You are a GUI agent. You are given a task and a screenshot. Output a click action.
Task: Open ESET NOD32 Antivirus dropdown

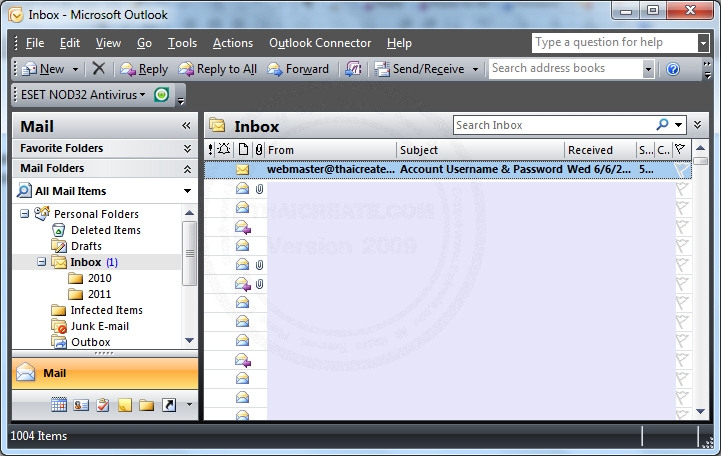click(x=83, y=95)
